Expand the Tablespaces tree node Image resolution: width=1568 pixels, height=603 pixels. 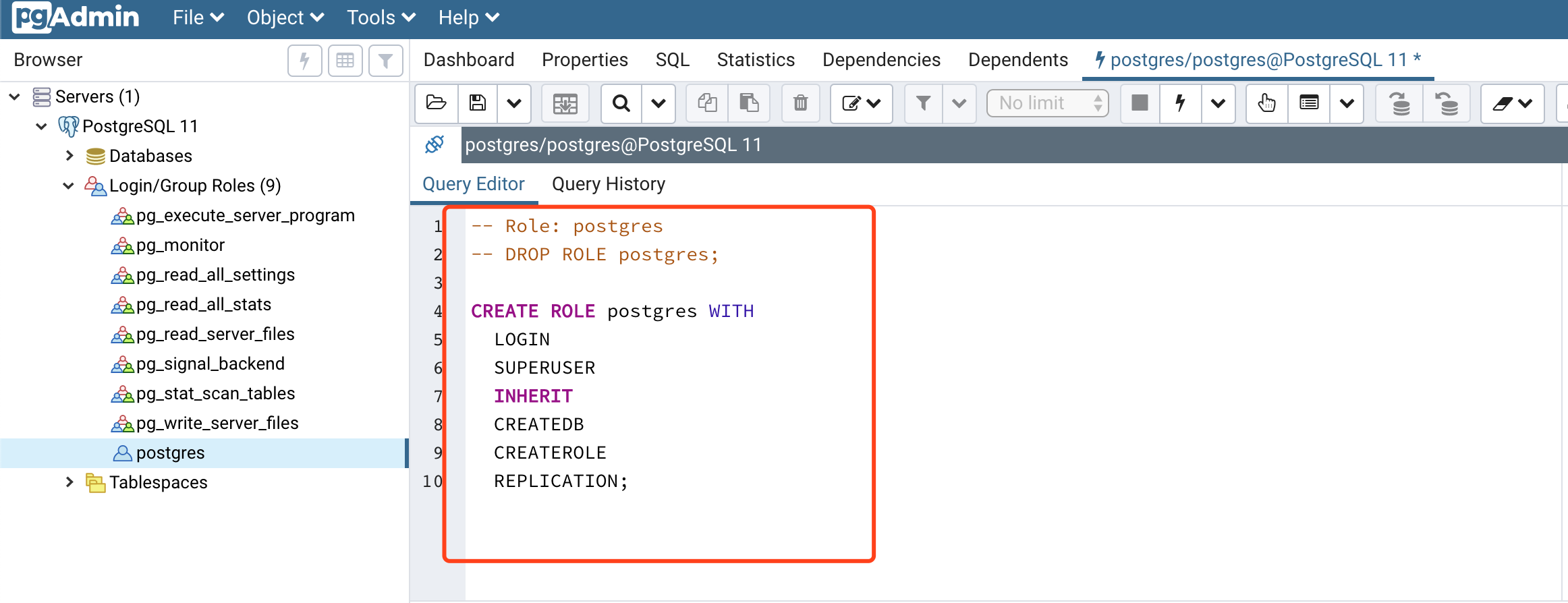click(x=69, y=482)
